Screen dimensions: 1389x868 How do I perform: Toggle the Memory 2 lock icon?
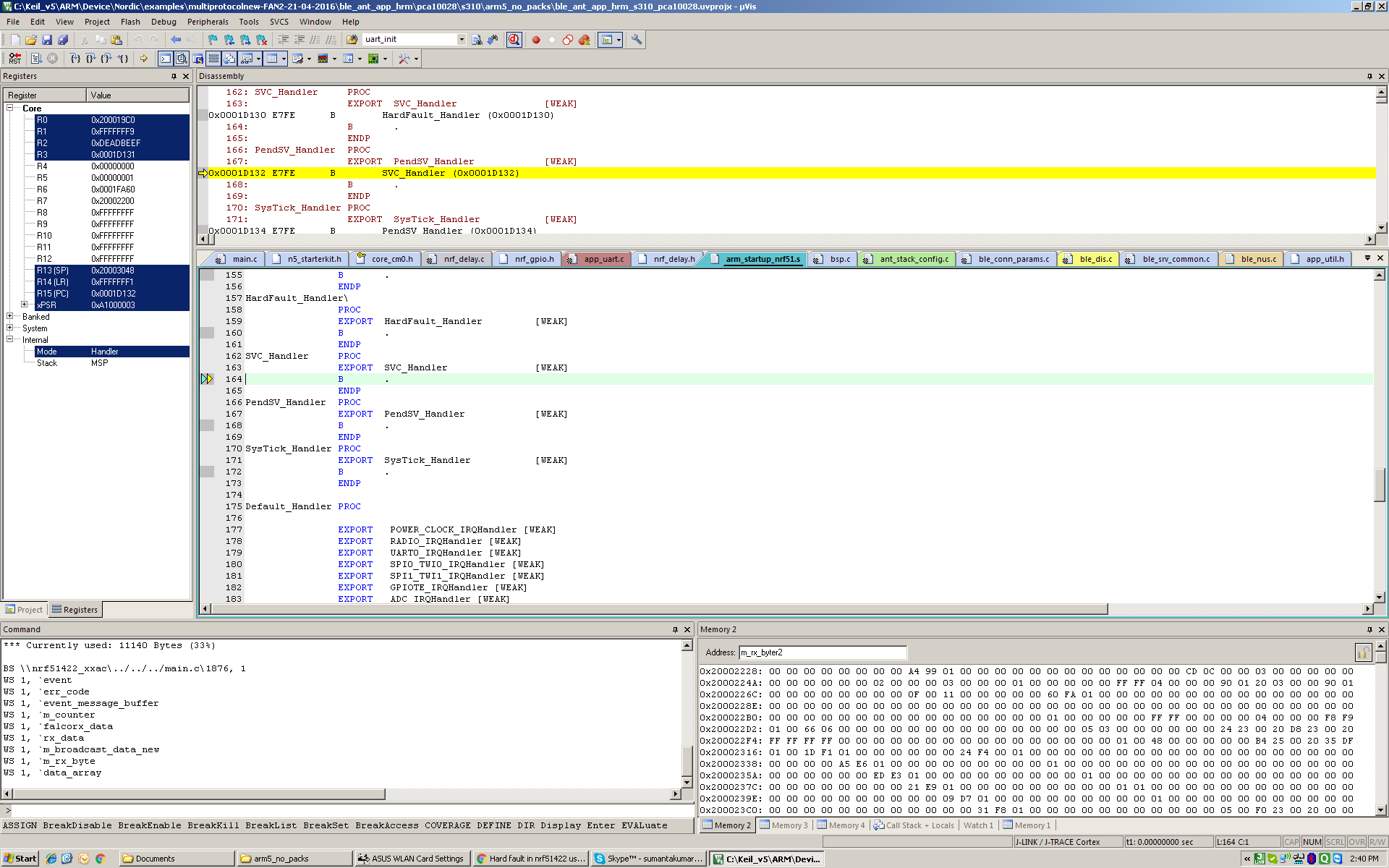pos(1363,652)
